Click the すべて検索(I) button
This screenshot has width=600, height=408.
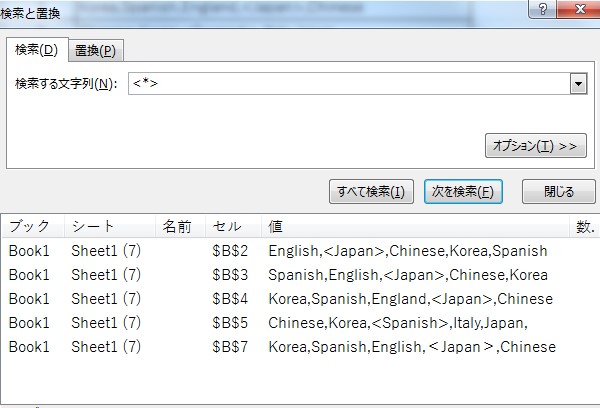(371, 191)
